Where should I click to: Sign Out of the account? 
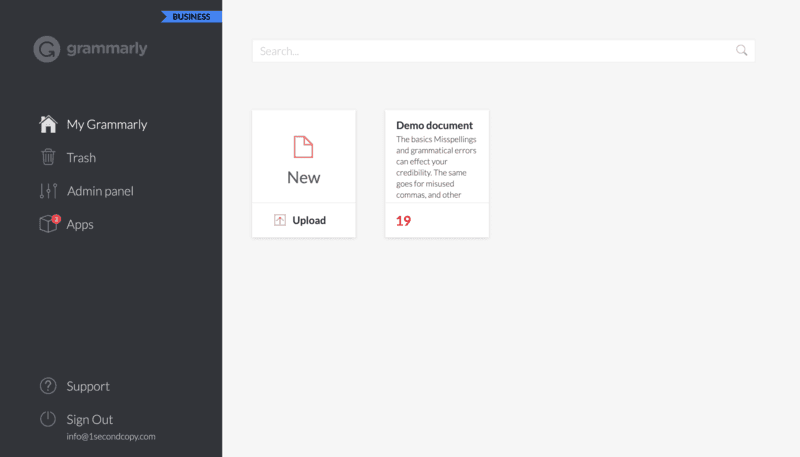click(90, 419)
